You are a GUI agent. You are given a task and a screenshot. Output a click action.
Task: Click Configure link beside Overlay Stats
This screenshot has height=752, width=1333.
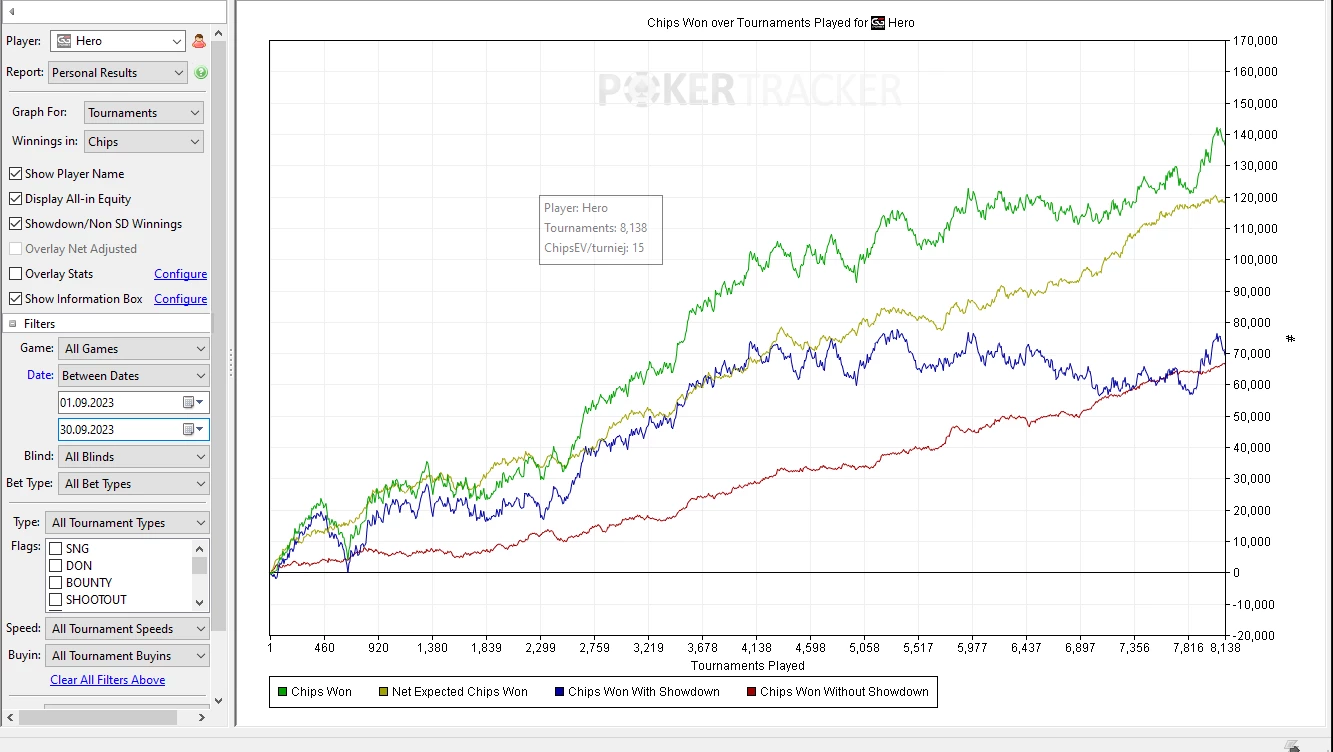pyautogui.click(x=180, y=274)
